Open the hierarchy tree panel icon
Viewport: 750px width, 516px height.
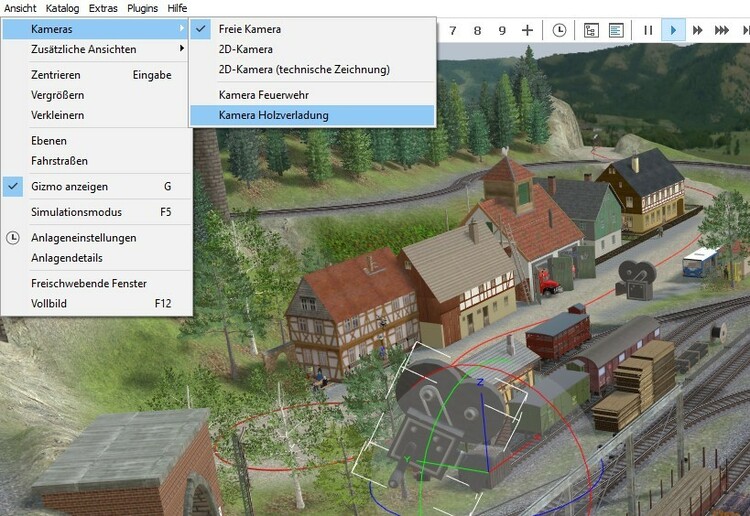coord(591,30)
